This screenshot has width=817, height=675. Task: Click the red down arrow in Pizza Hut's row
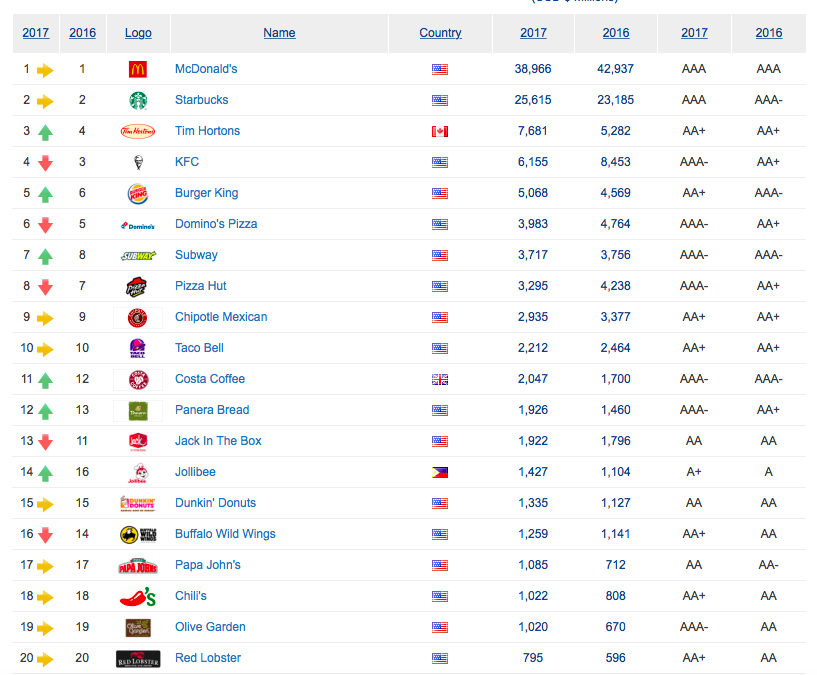pos(45,287)
